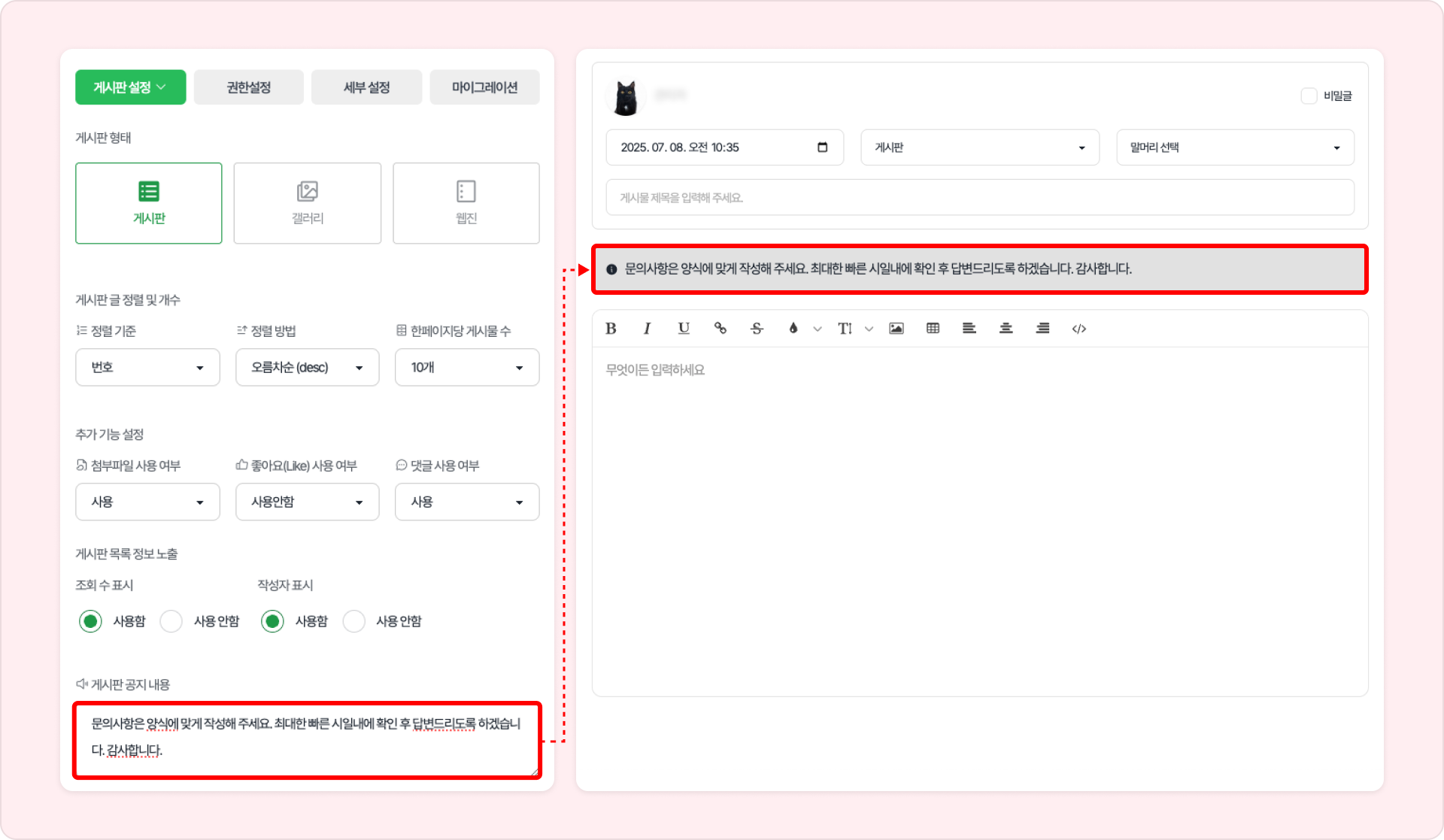The image size is (1444, 840).
Task: Click the 게시물 제목 input field
Action: (979, 198)
